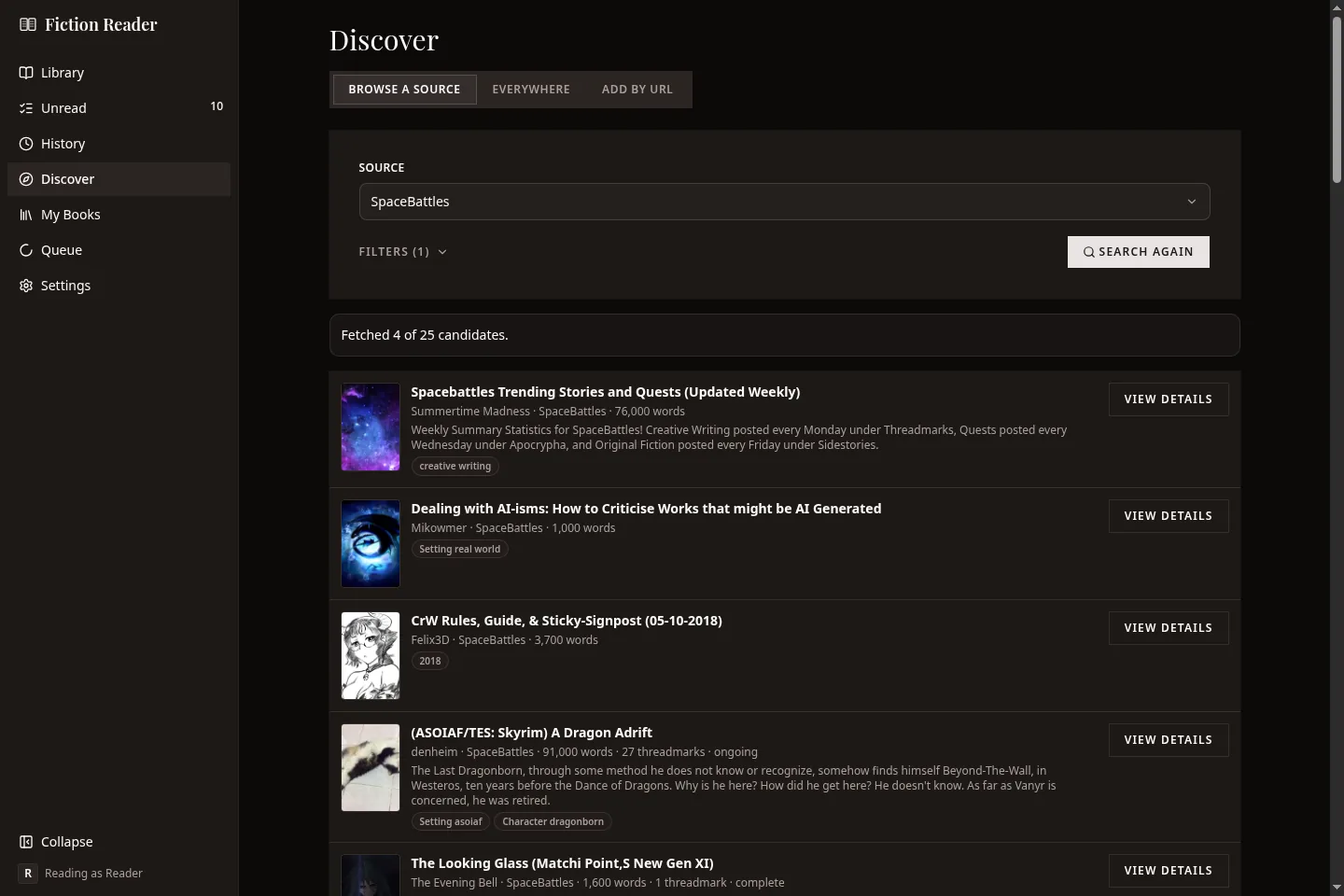The image size is (1344, 896).
Task: Click the 'Fetched 4 of 25 candidates.' status
Action: (425, 335)
